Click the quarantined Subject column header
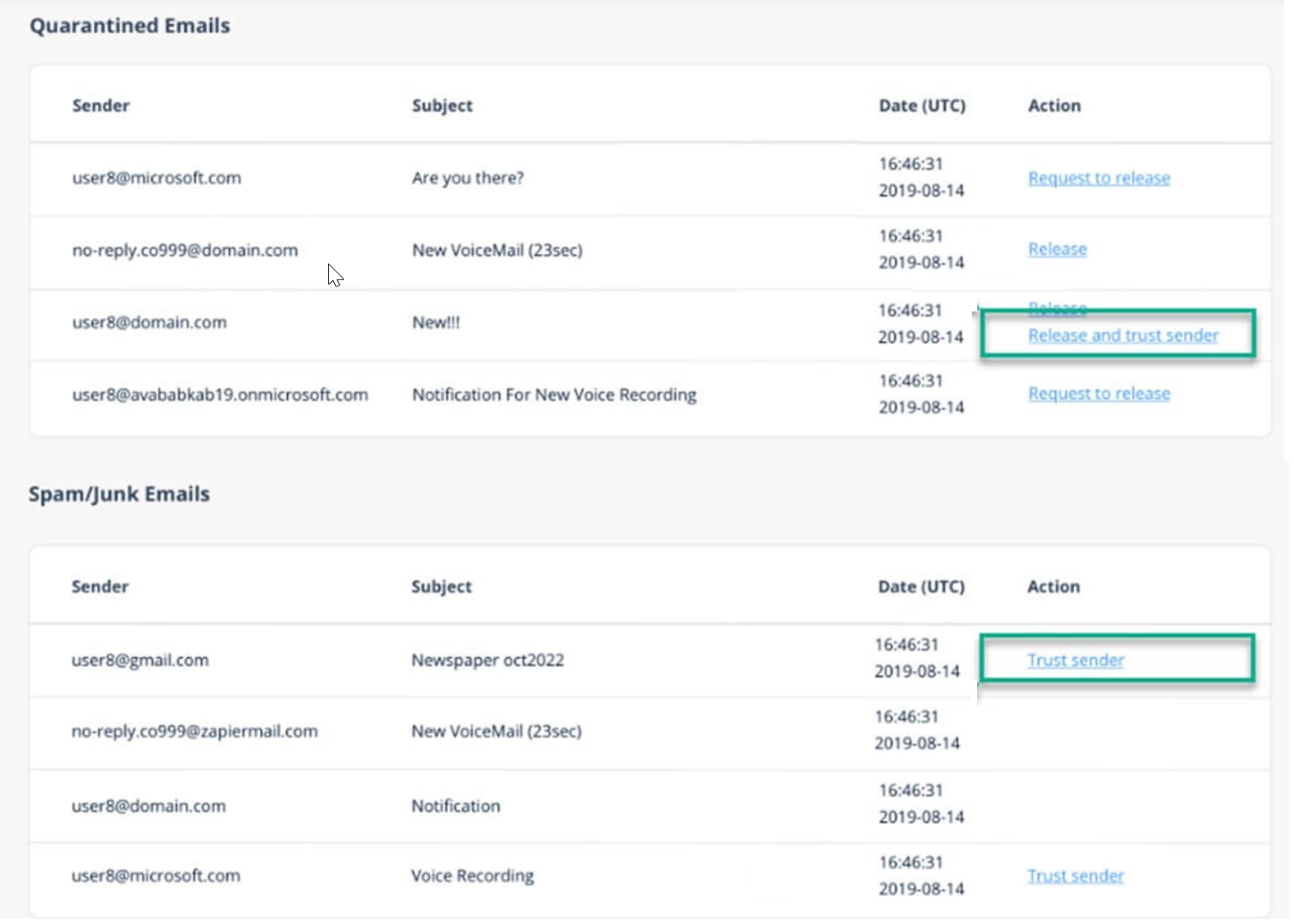Viewport: 1293px width, 924px height. (x=442, y=106)
